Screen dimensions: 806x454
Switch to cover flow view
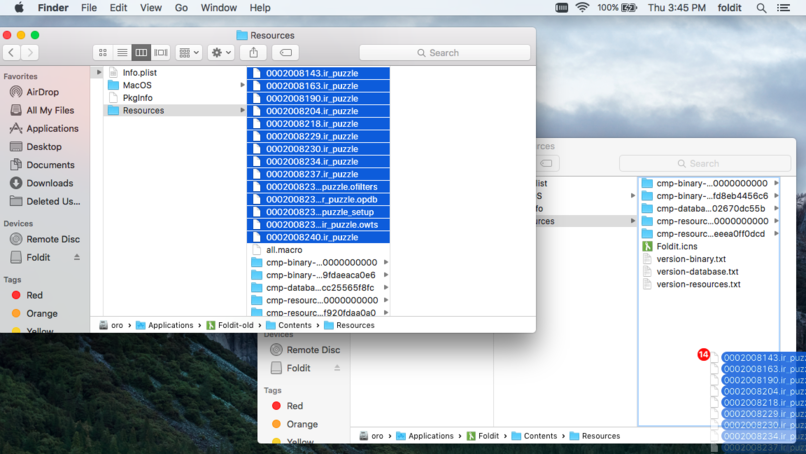point(160,52)
